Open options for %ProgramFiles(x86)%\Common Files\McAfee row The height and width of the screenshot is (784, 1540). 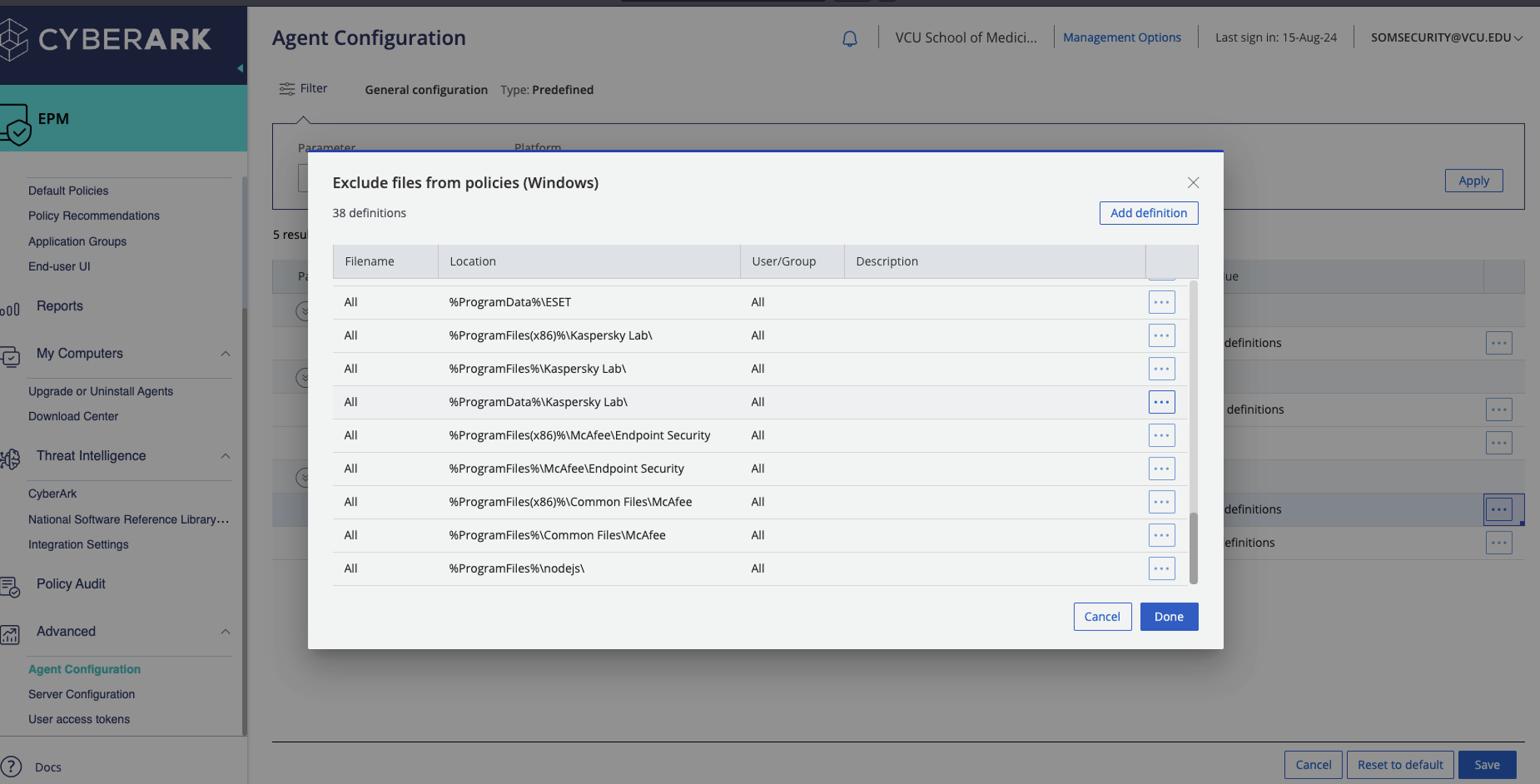tap(1161, 501)
